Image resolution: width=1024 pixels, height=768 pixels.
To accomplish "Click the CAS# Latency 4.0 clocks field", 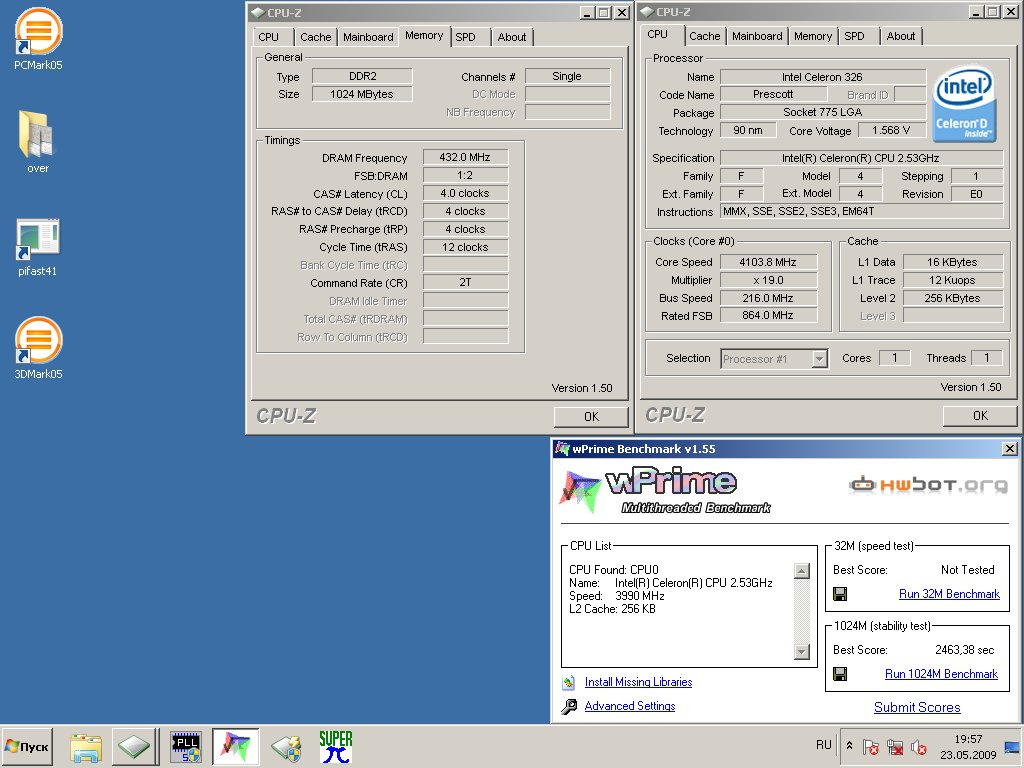I will pyautogui.click(x=465, y=193).
